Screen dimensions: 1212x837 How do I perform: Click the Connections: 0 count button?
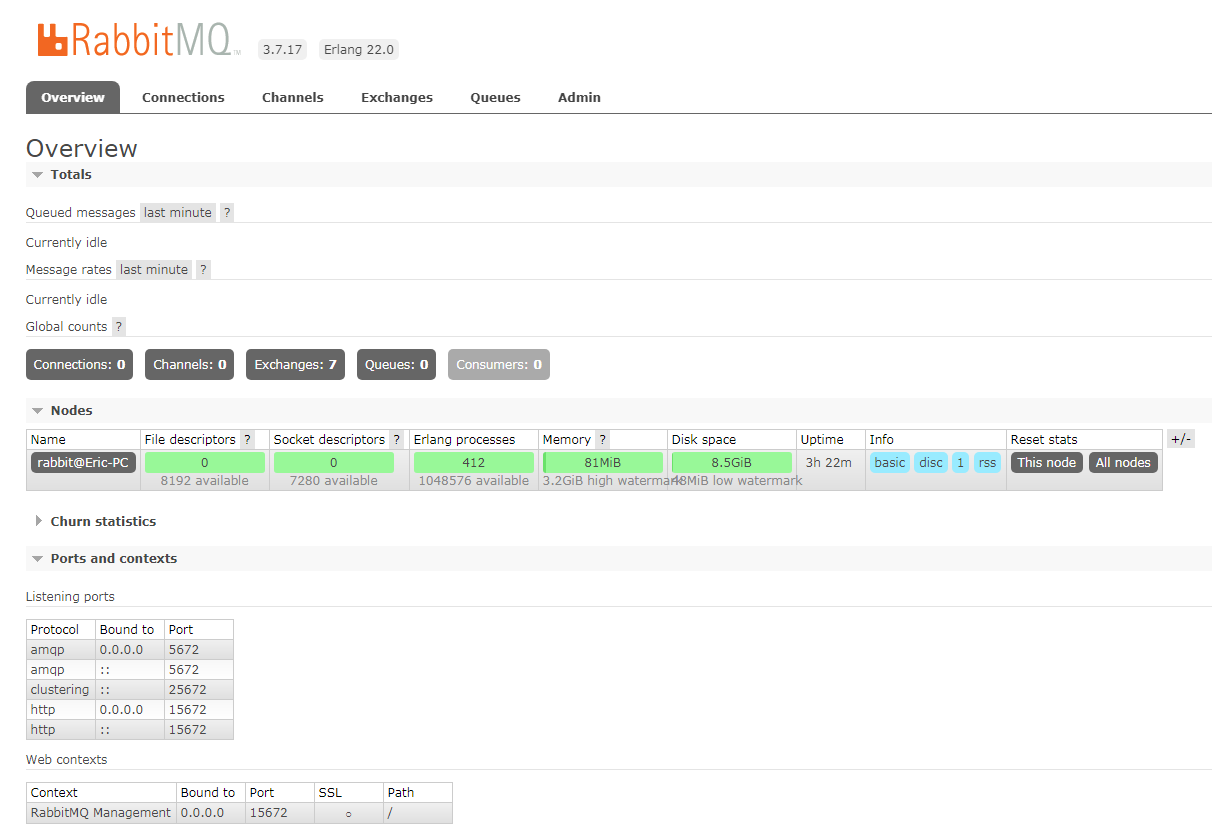click(x=80, y=365)
